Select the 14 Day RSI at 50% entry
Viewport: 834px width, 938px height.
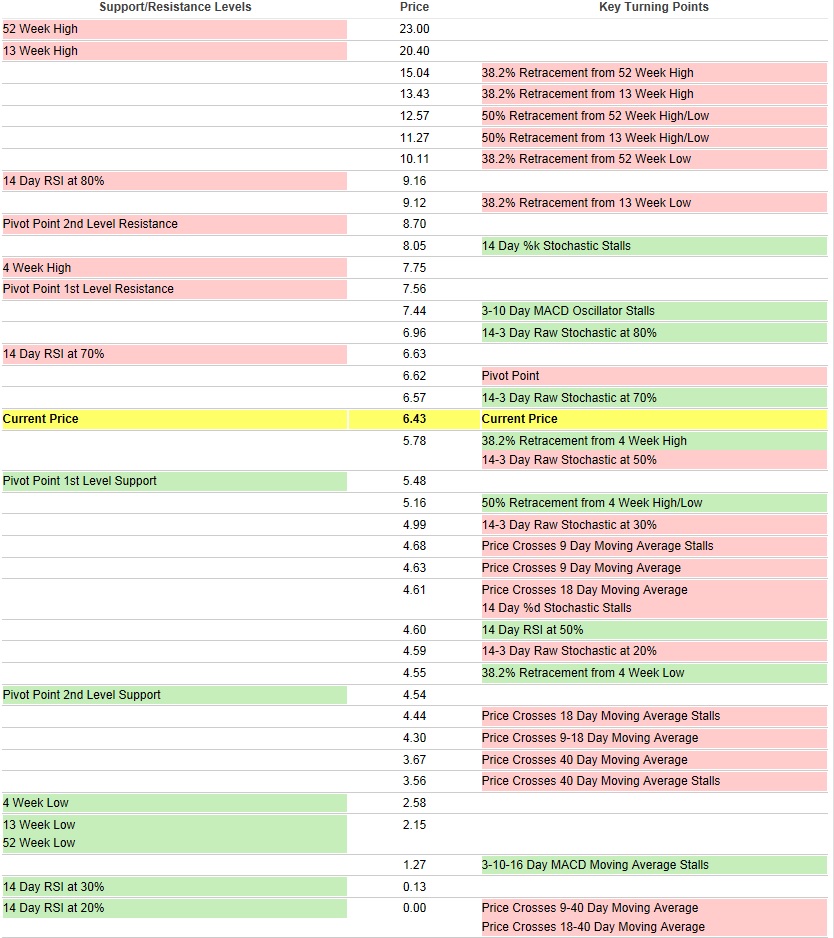coord(532,630)
